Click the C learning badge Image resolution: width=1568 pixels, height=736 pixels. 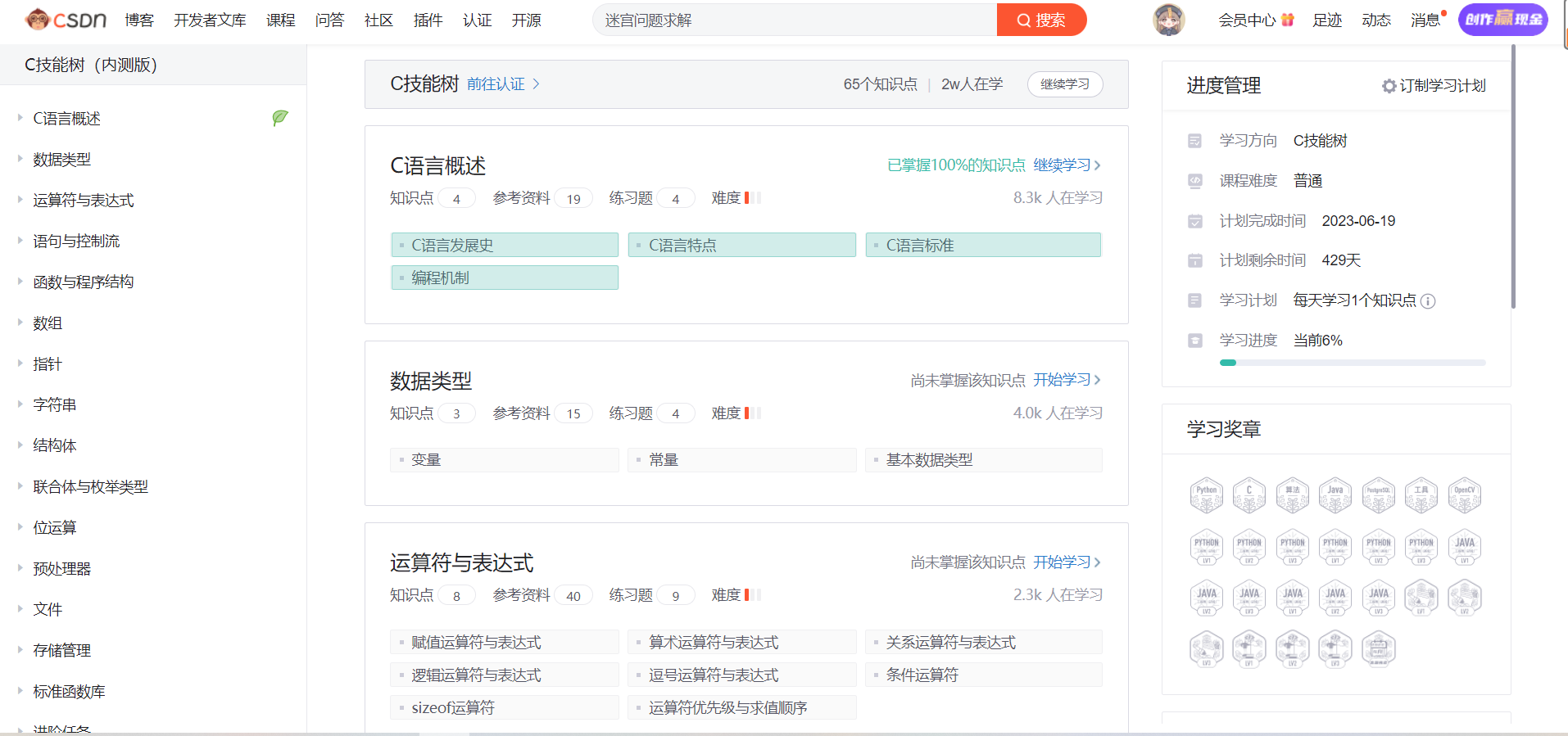[x=1249, y=495]
